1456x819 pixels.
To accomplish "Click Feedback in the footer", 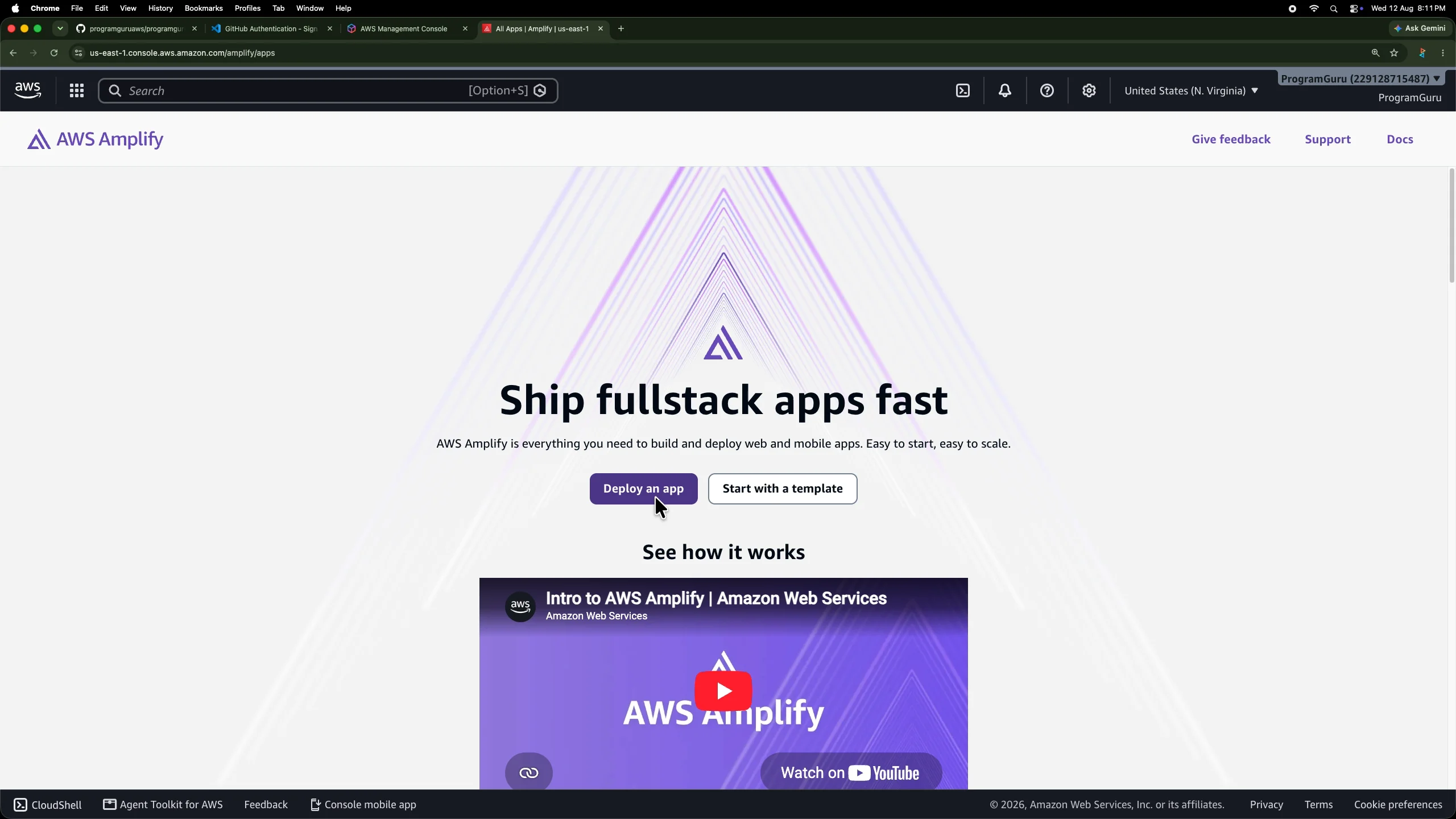I will (266, 805).
